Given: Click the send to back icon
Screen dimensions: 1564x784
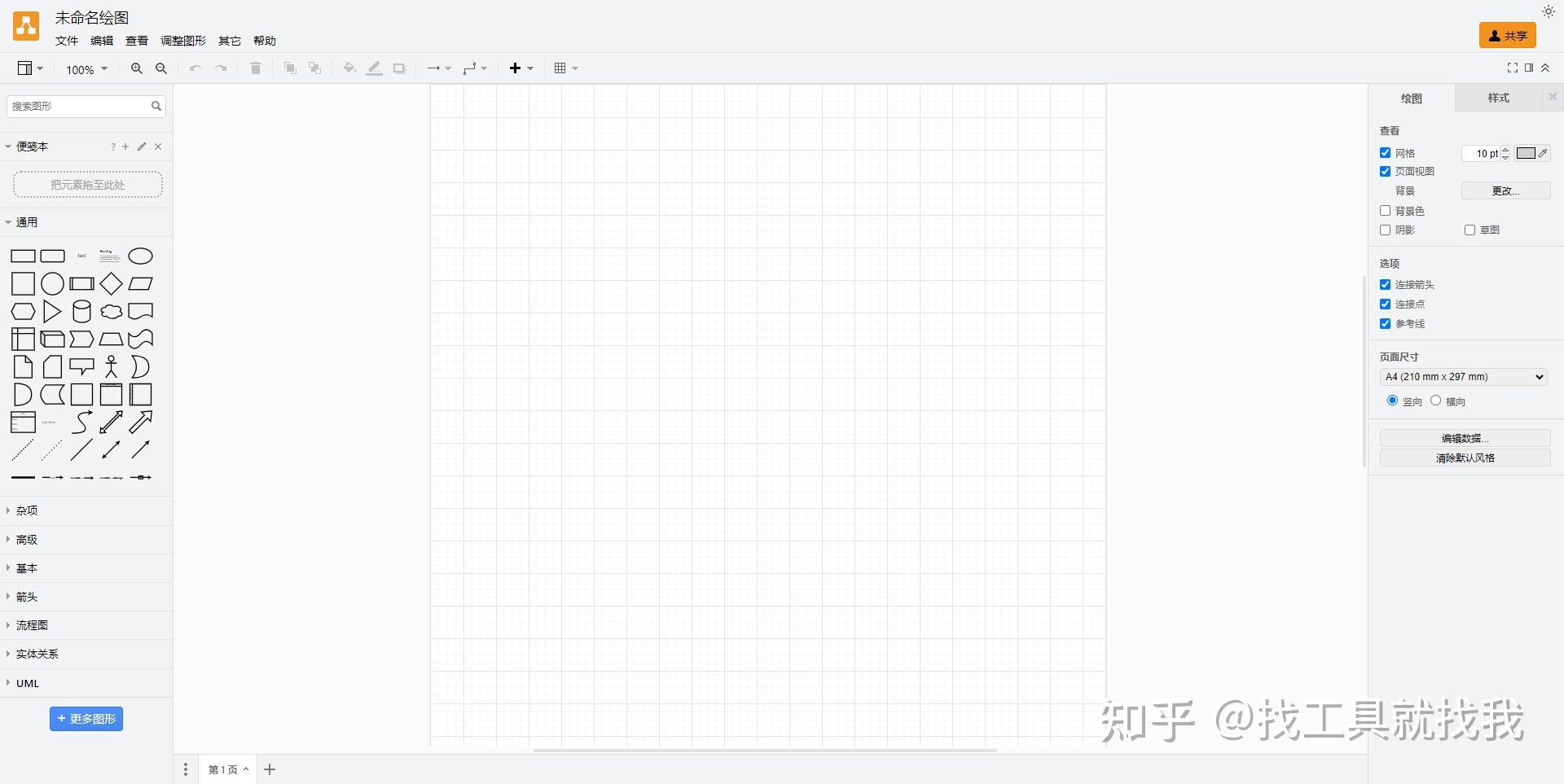Looking at the screenshot, I should point(314,68).
